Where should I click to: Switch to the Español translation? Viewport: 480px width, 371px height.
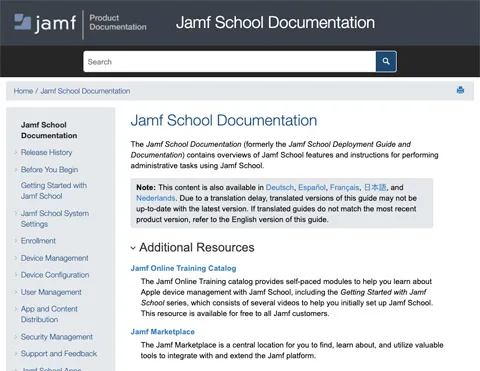tap(312, 187)
